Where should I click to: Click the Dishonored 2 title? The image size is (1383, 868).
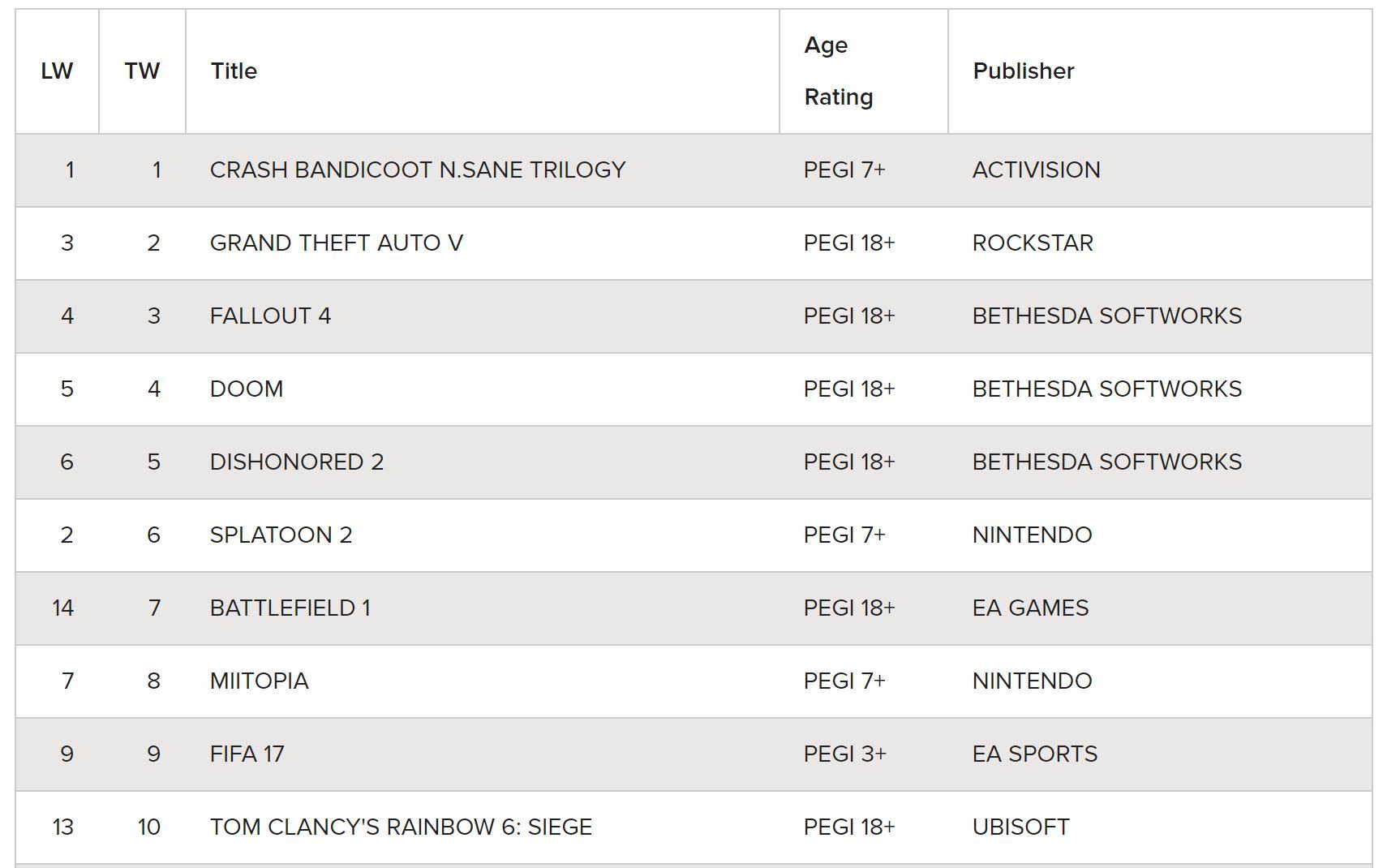tap(297, 462)
